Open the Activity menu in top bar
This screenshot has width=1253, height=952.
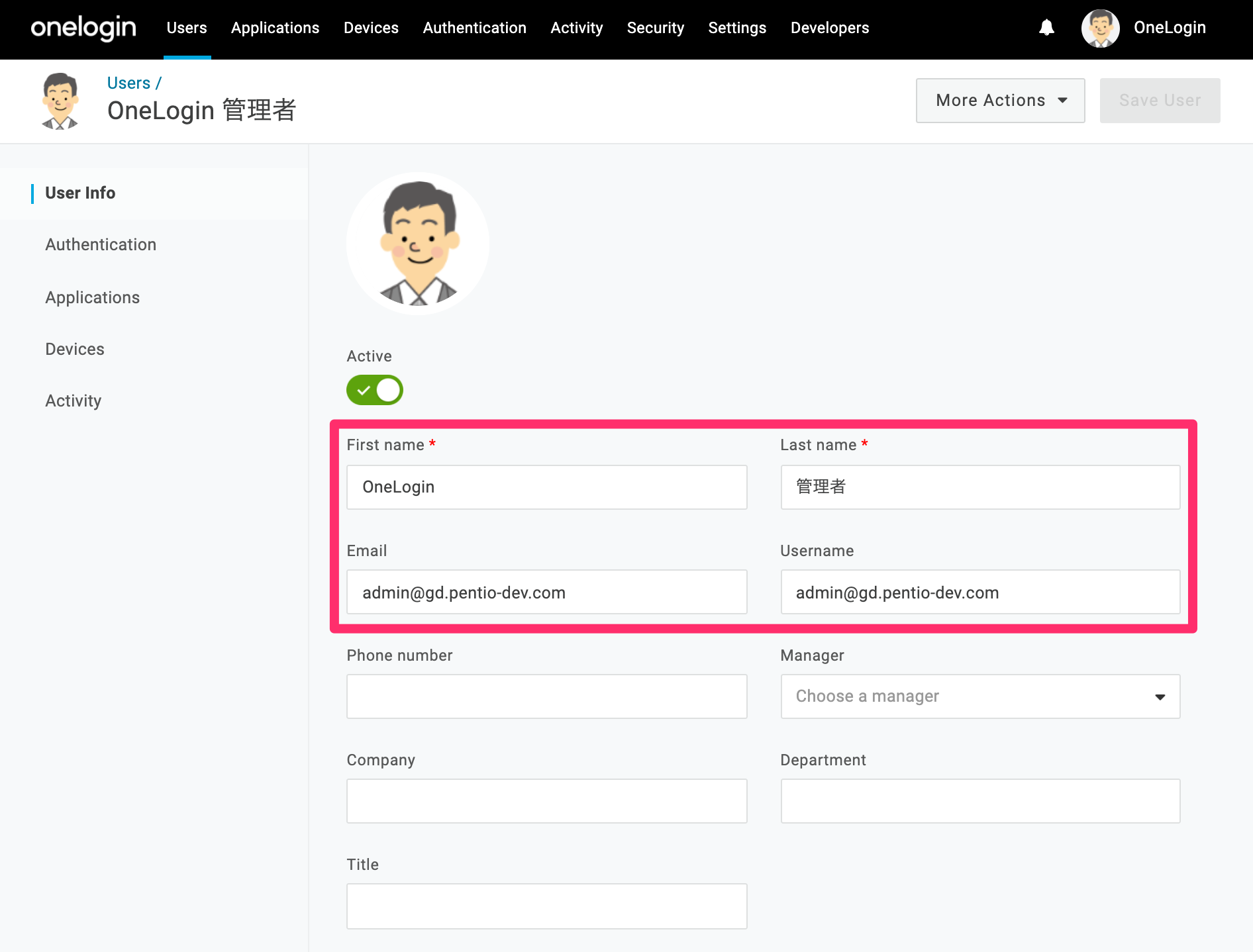coord(577,28)
